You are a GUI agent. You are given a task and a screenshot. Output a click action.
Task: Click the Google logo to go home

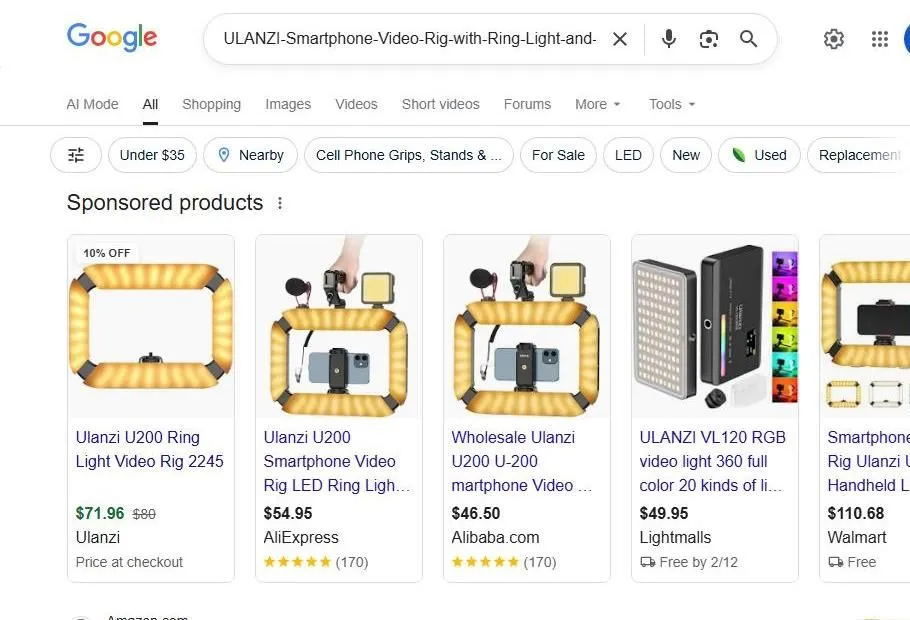click(x=111, y=38)
